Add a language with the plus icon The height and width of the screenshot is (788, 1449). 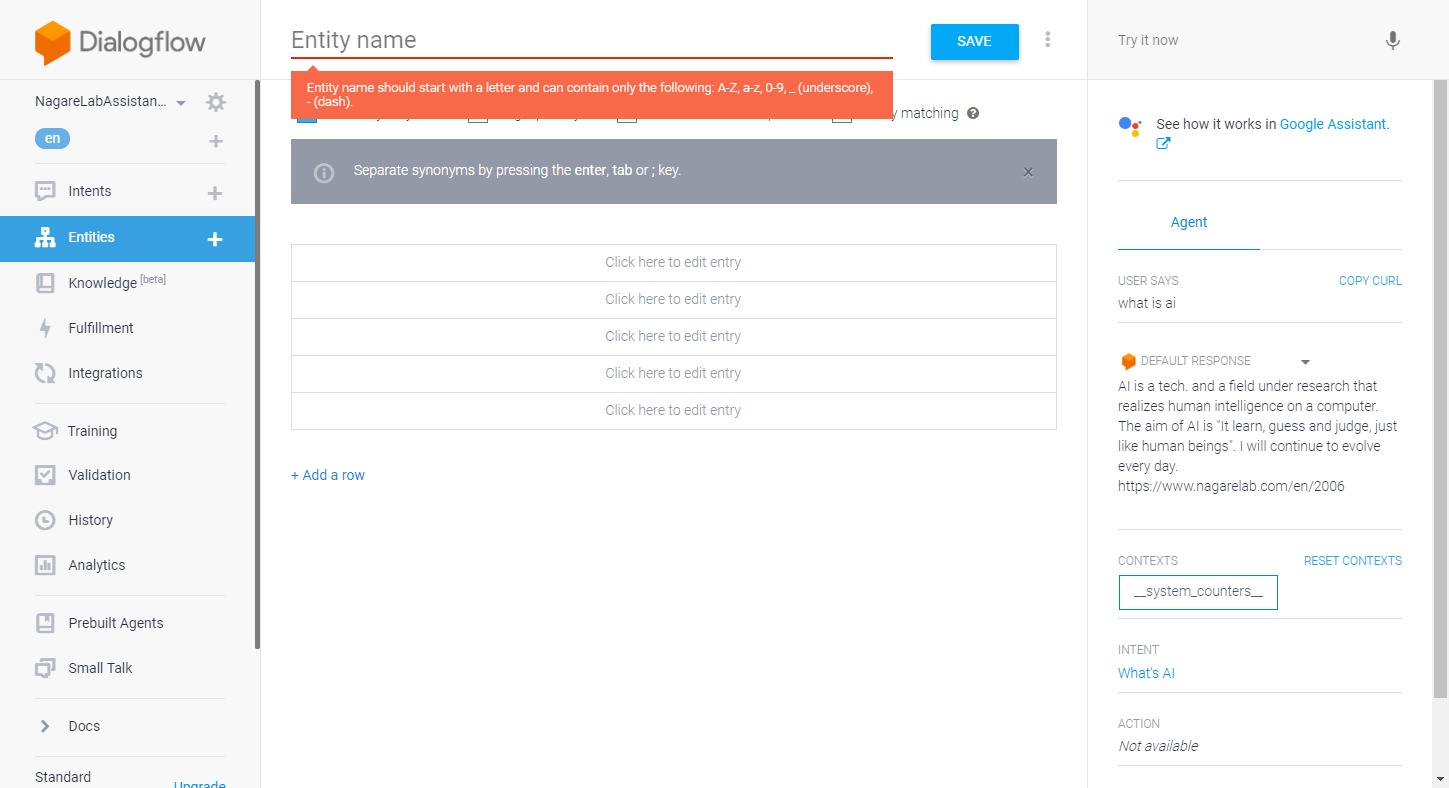(x=215, y=141)
